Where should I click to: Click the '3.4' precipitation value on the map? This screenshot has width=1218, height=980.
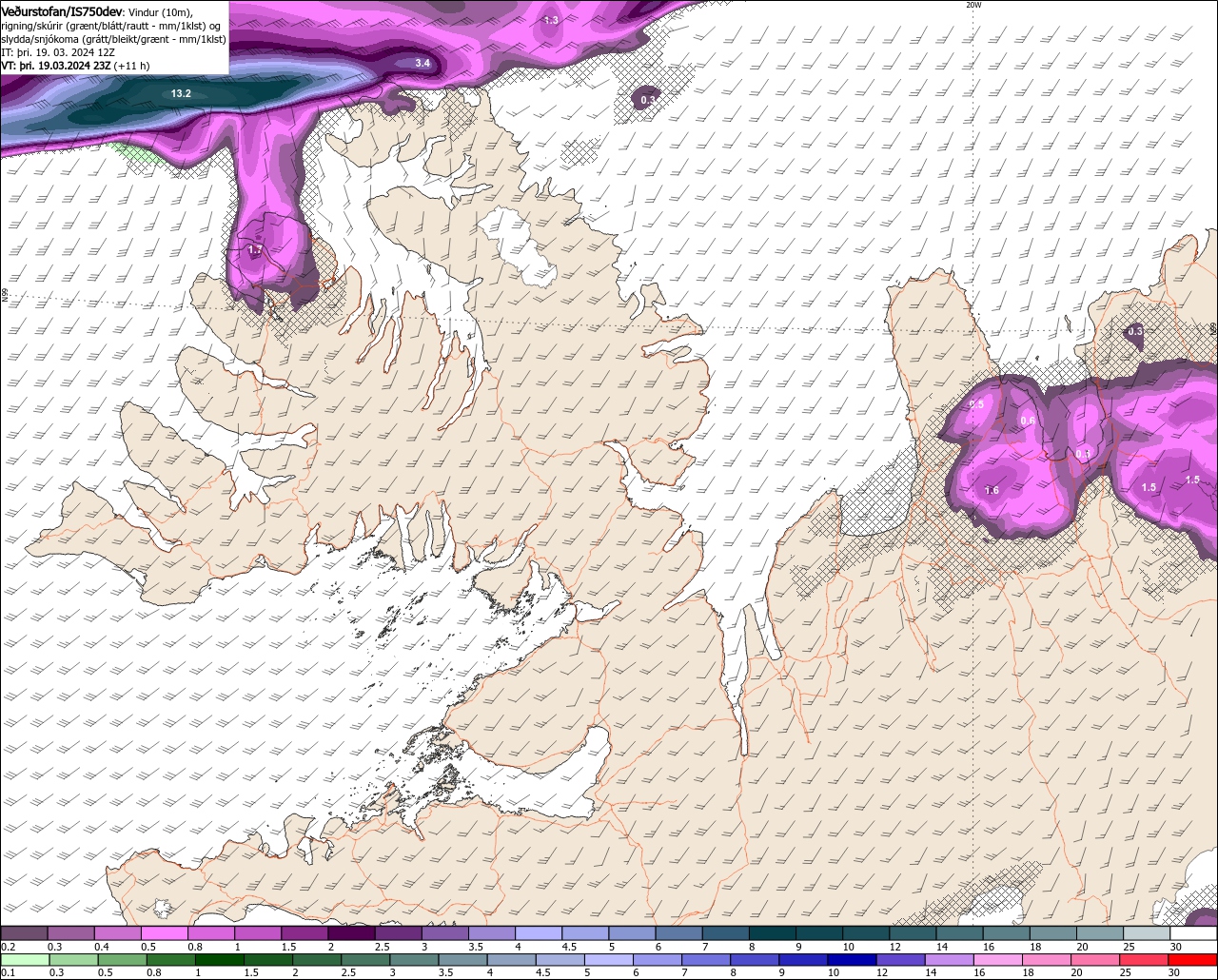(423, 63)
